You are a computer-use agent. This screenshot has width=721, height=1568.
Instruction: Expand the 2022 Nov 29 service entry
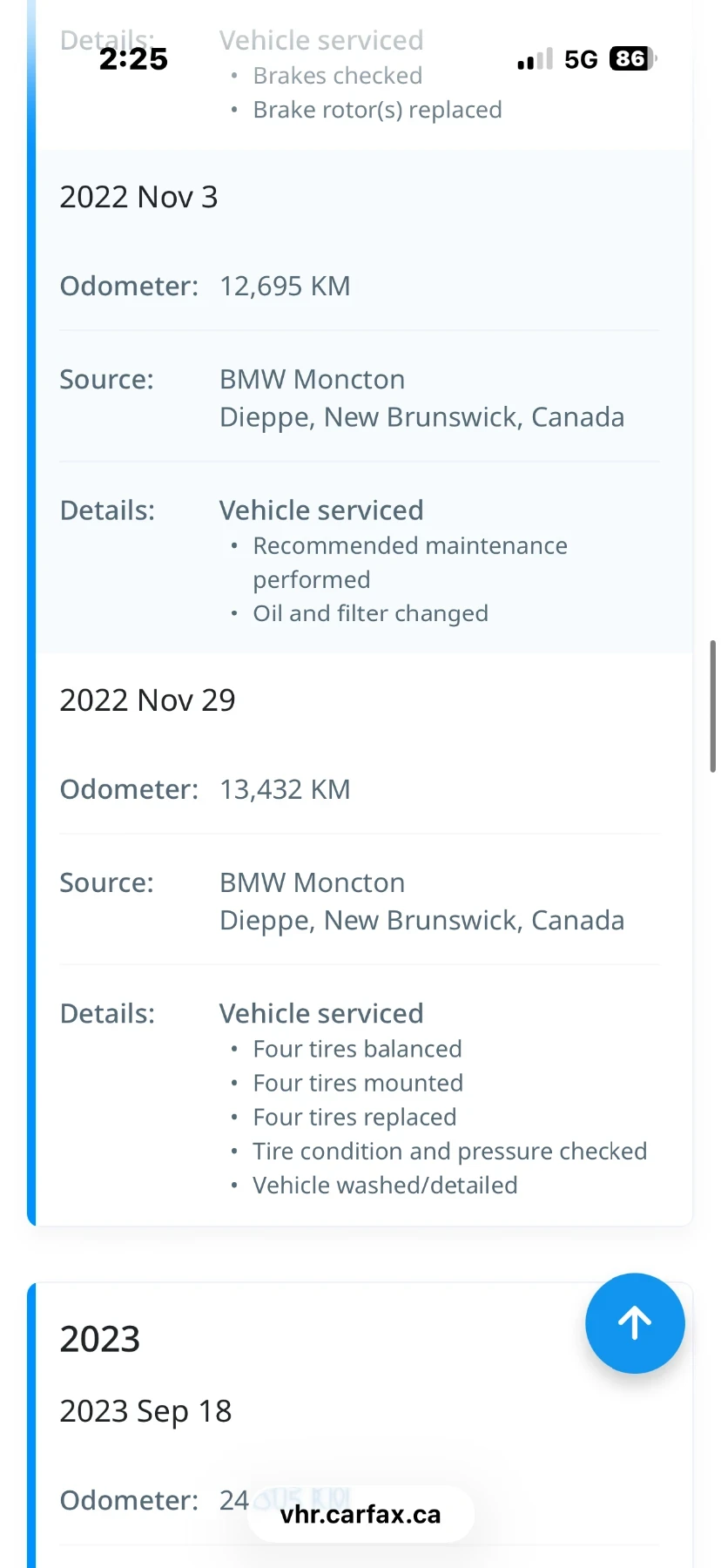(147, 700)
